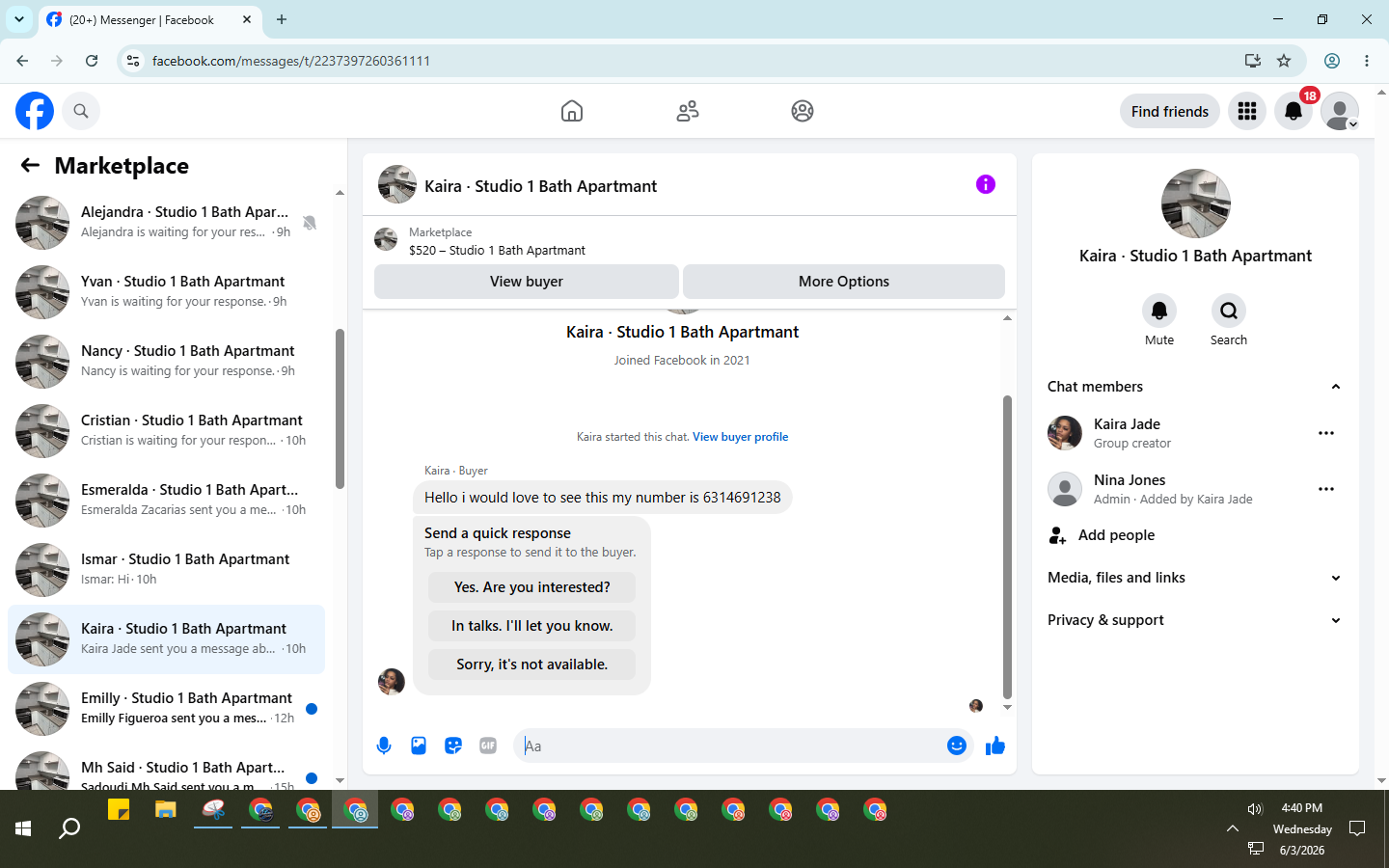Choose a sticker icon in composer
The width and height of the screenshot is (1389, 868).
(453, 746)
